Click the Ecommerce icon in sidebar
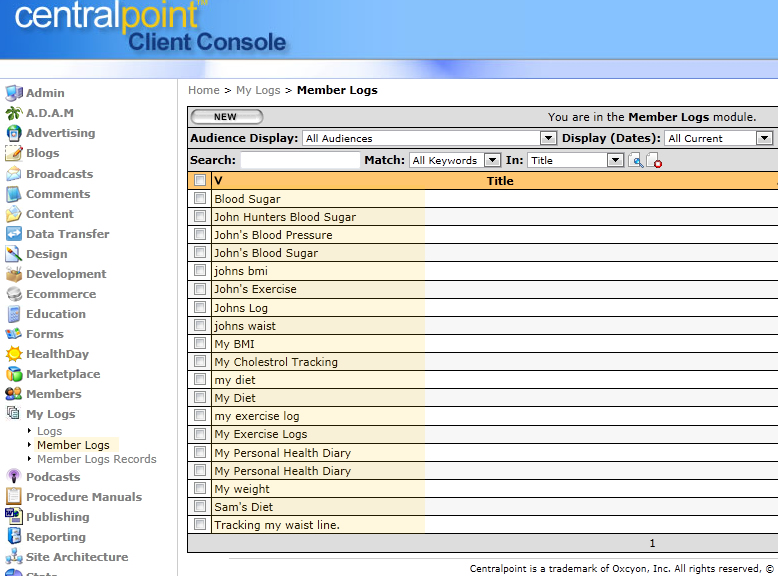This screenshot has height=576, width=778. tap(14, 294)
